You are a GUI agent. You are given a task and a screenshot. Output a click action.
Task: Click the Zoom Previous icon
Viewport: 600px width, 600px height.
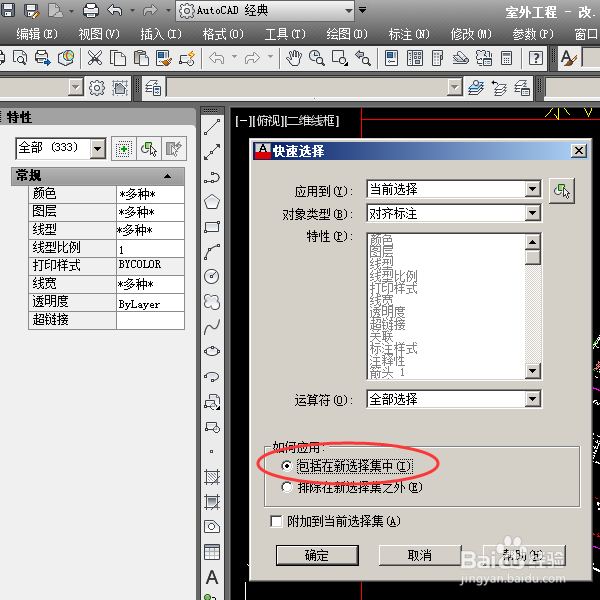[363, 58]
